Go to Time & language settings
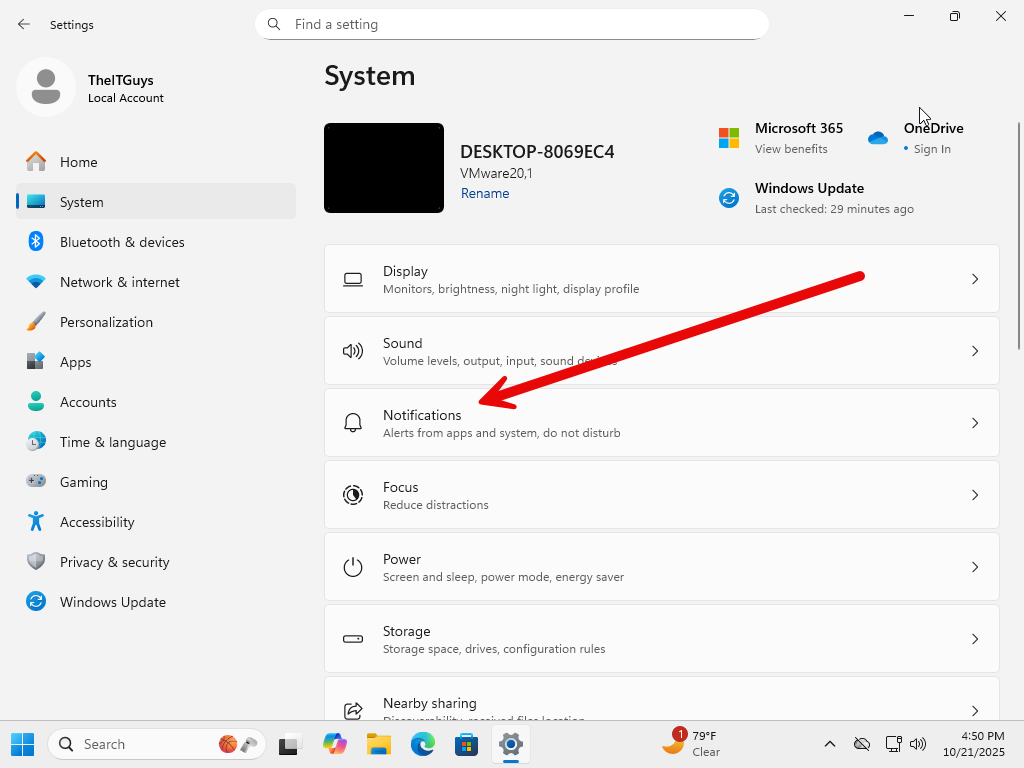Viewport: 1024px width, 768px height. 112,442
